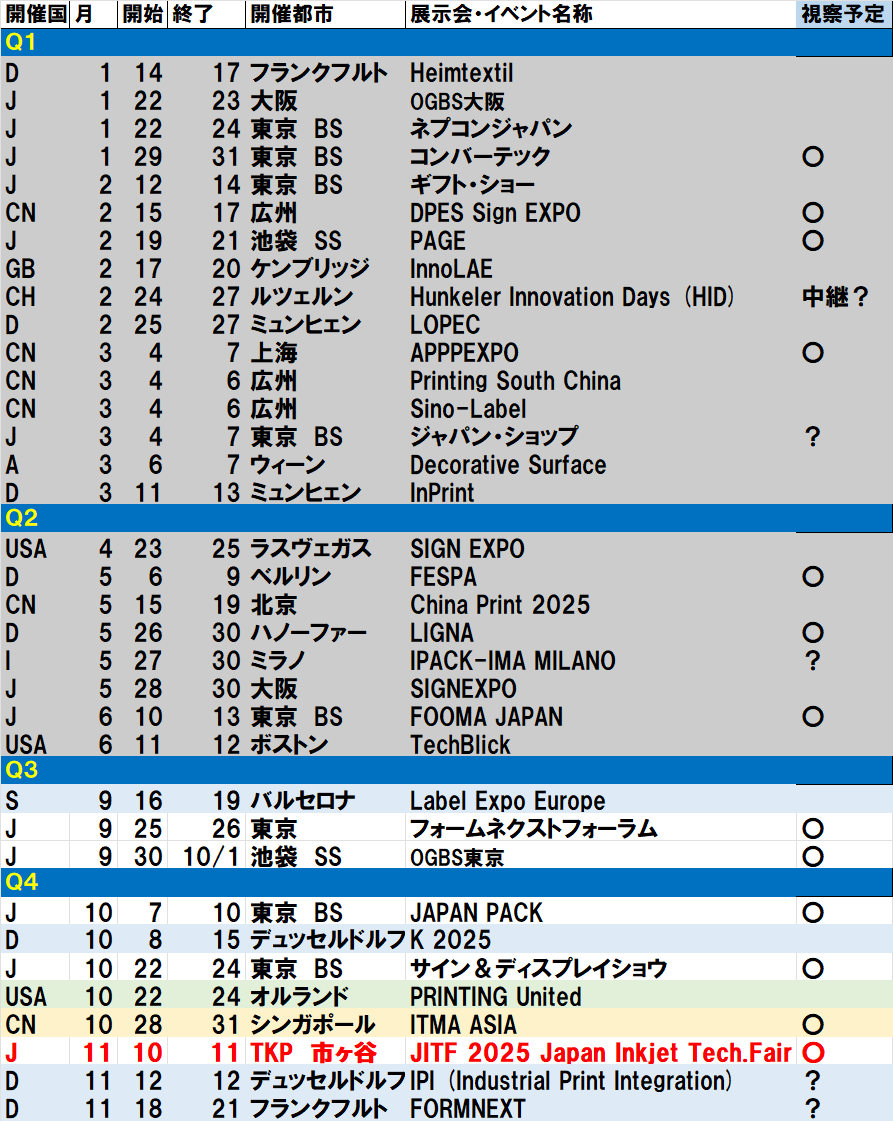This screenshot has height=1121, width=893.
Task: Select the Q4 section row label
Action: 21,882
